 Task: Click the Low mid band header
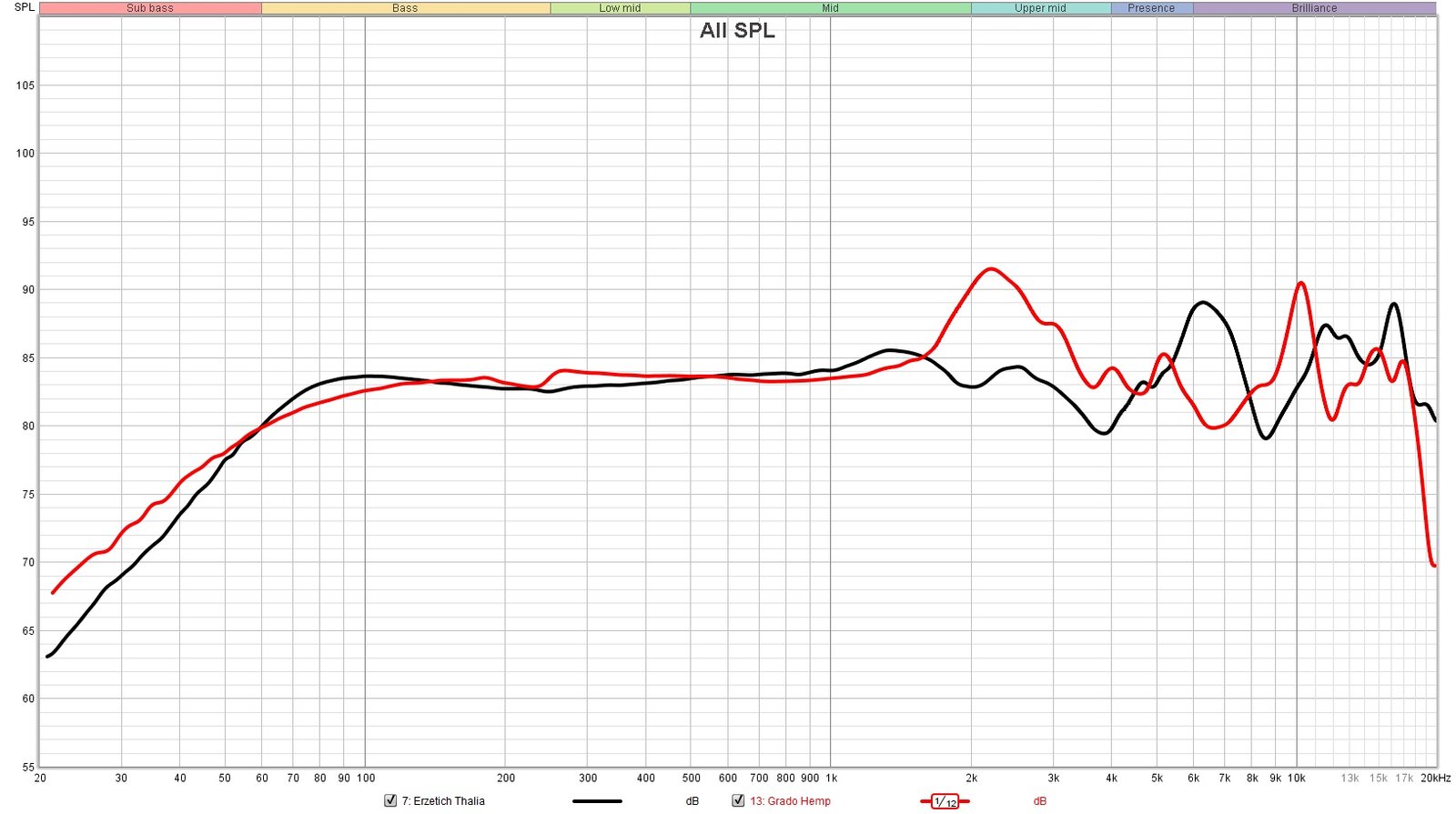click(620, 8)
